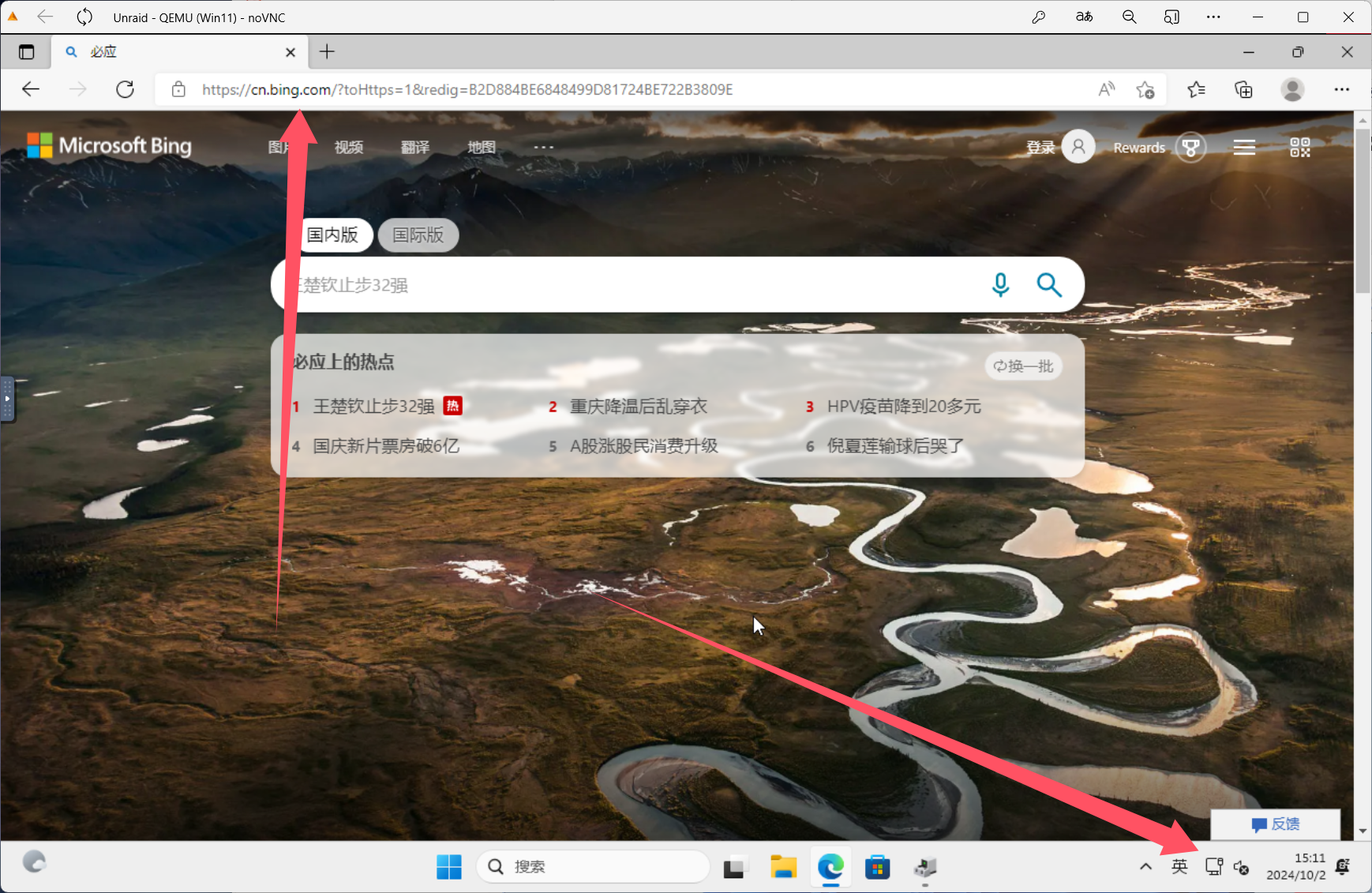Viewport: 1372px width, 893px height.
Task: Click the Rewards trophy icon
Action: 1190,148
